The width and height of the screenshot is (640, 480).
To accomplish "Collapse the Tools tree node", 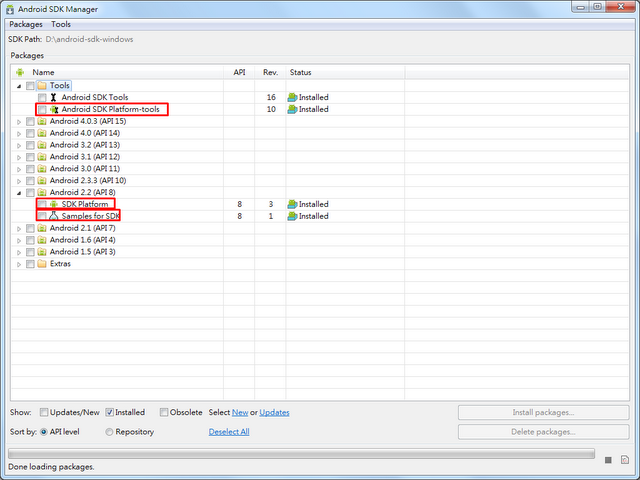I will (x=19, y=86).
